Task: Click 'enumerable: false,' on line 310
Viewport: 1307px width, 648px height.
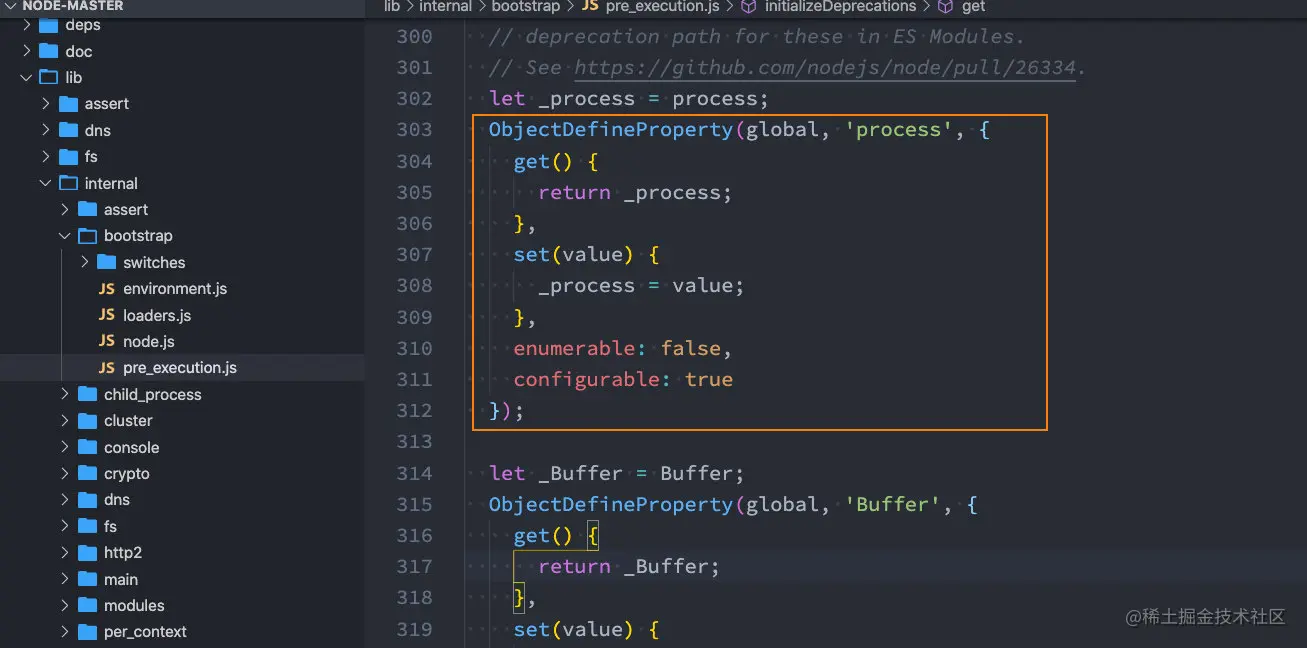Action: (623, 348)
